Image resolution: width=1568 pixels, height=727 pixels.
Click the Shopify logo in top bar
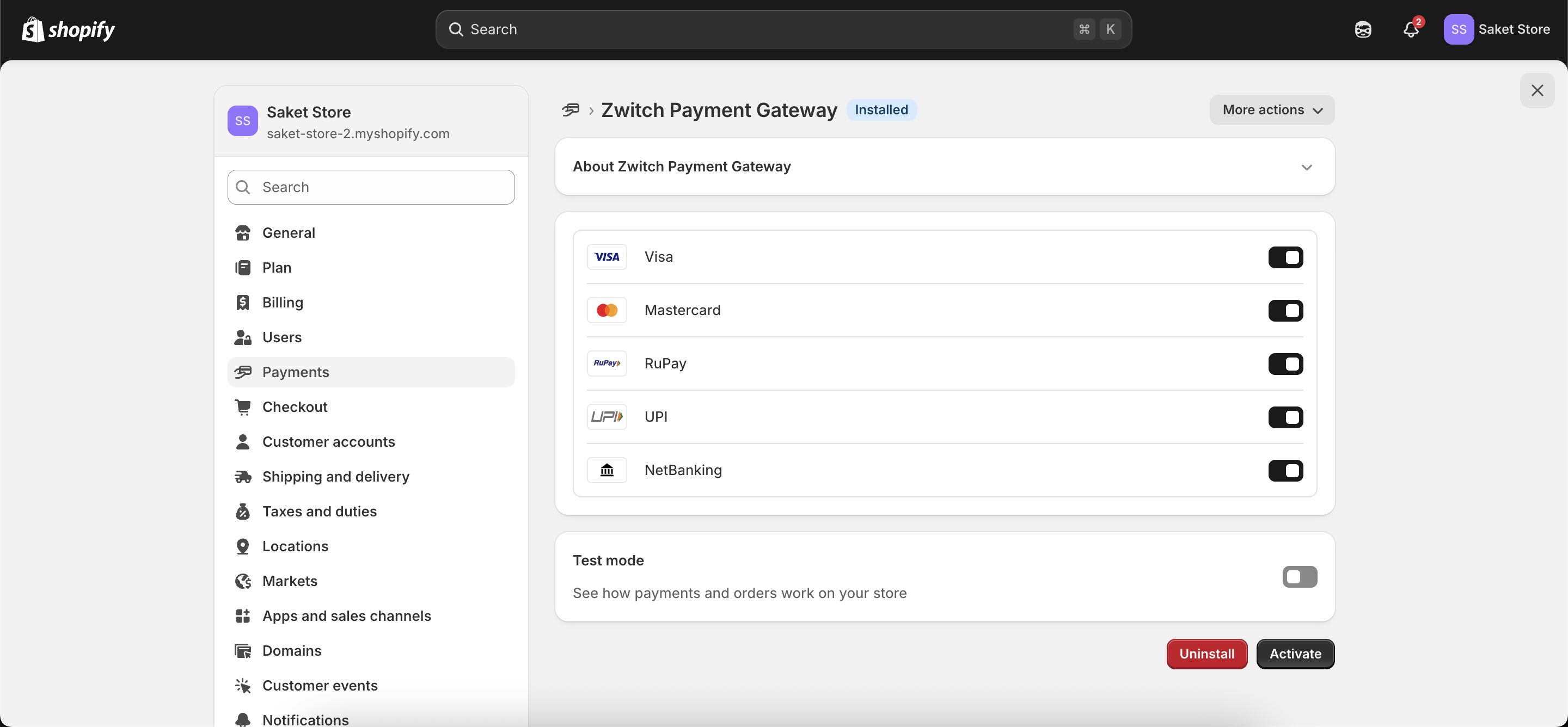pos(68,29)
